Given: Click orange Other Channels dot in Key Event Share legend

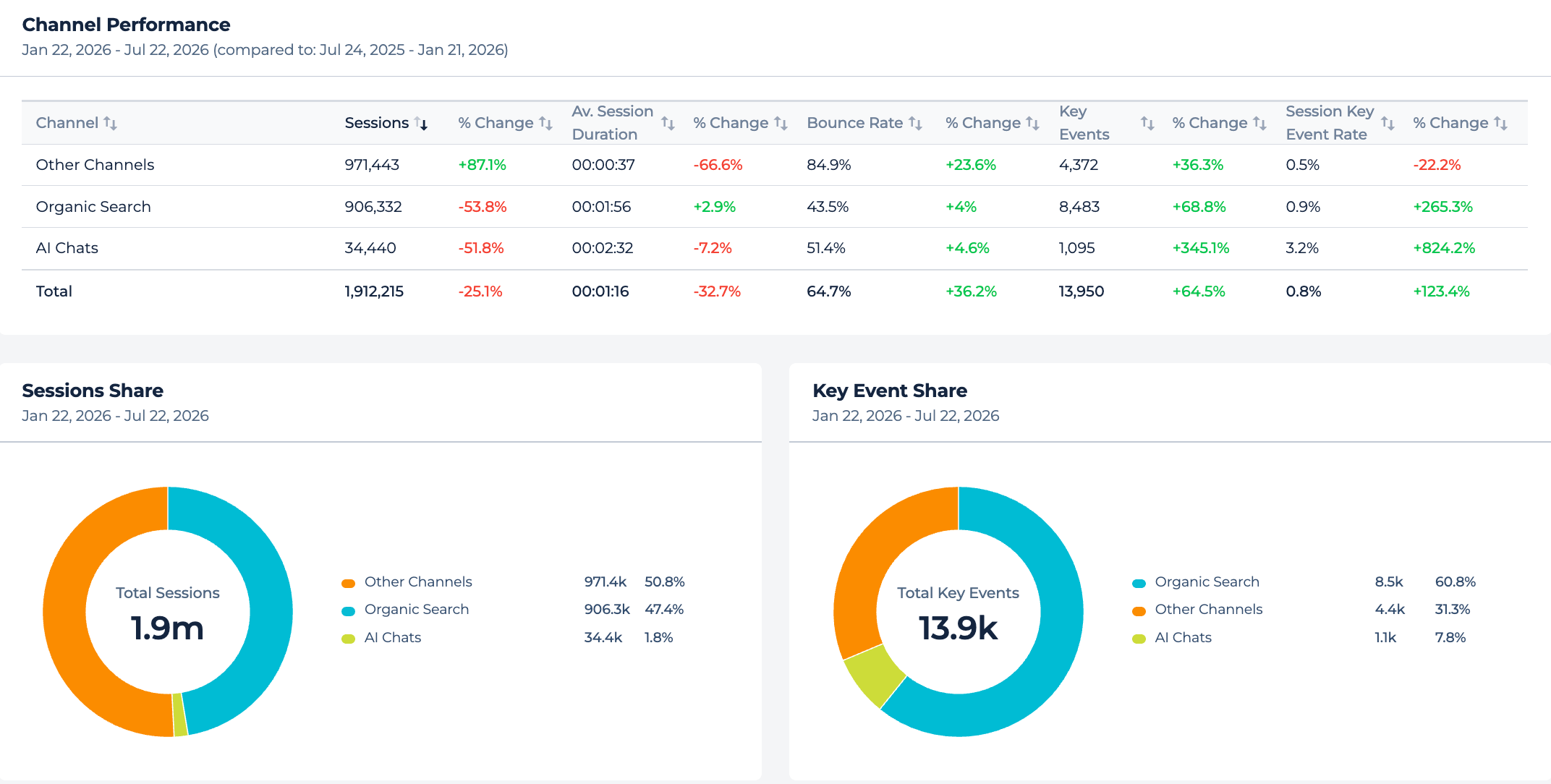Looking at the screenshot, I should pos(1139,611).
